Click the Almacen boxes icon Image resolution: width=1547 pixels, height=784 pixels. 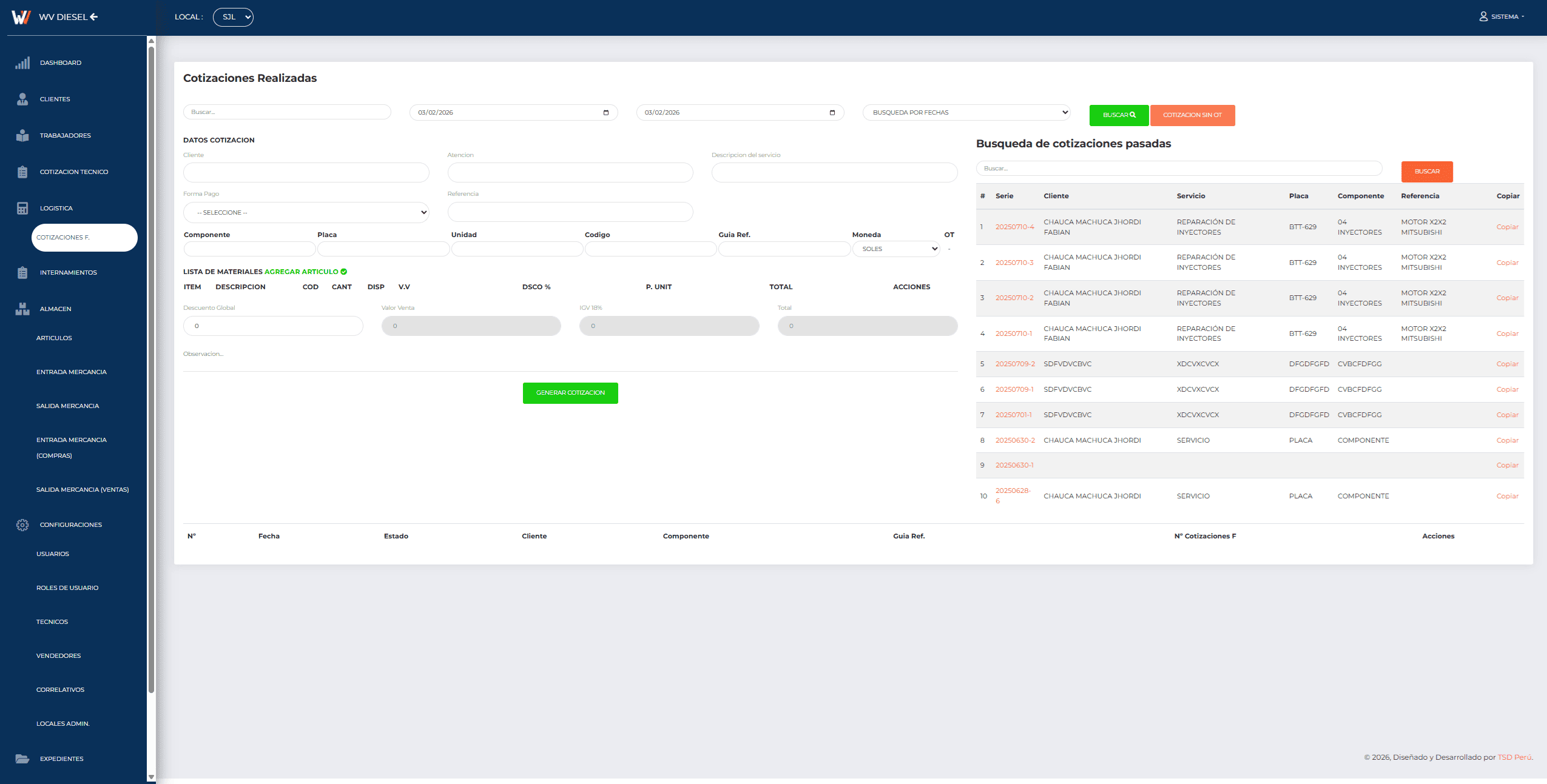[22, 309]
